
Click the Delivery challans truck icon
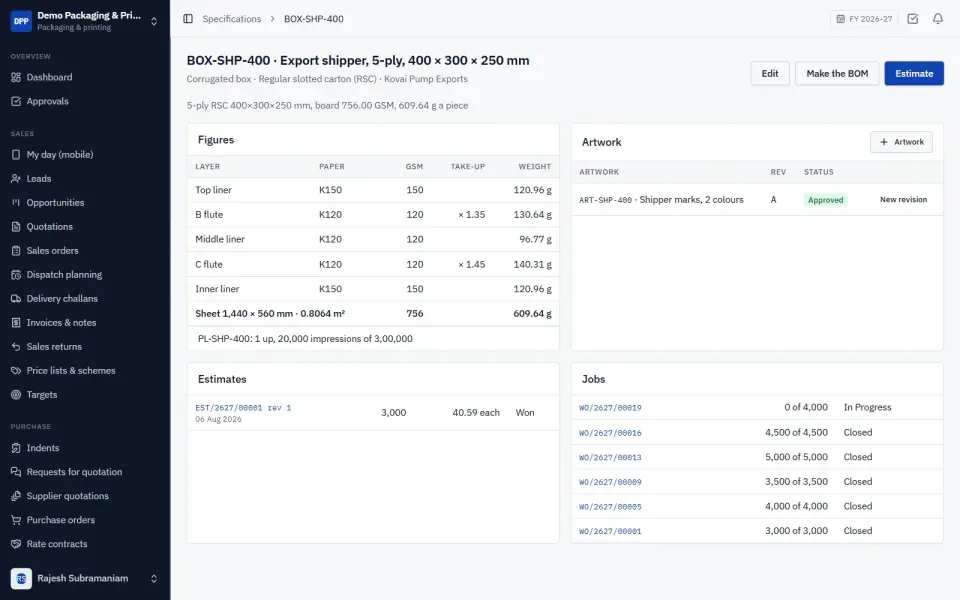(x=16, y=299)
